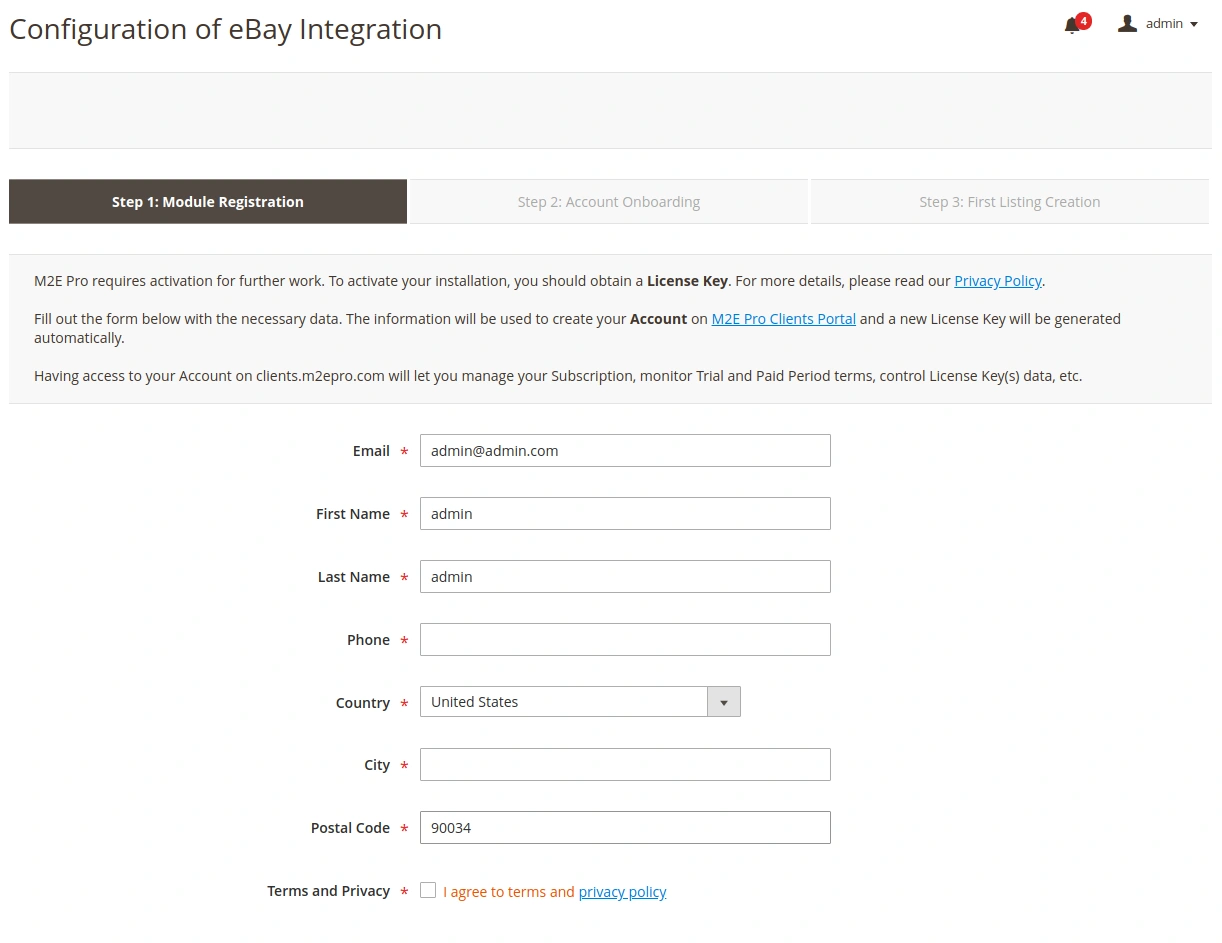
Task: Click the admin user avatar icon
Action: (1127, 24)
